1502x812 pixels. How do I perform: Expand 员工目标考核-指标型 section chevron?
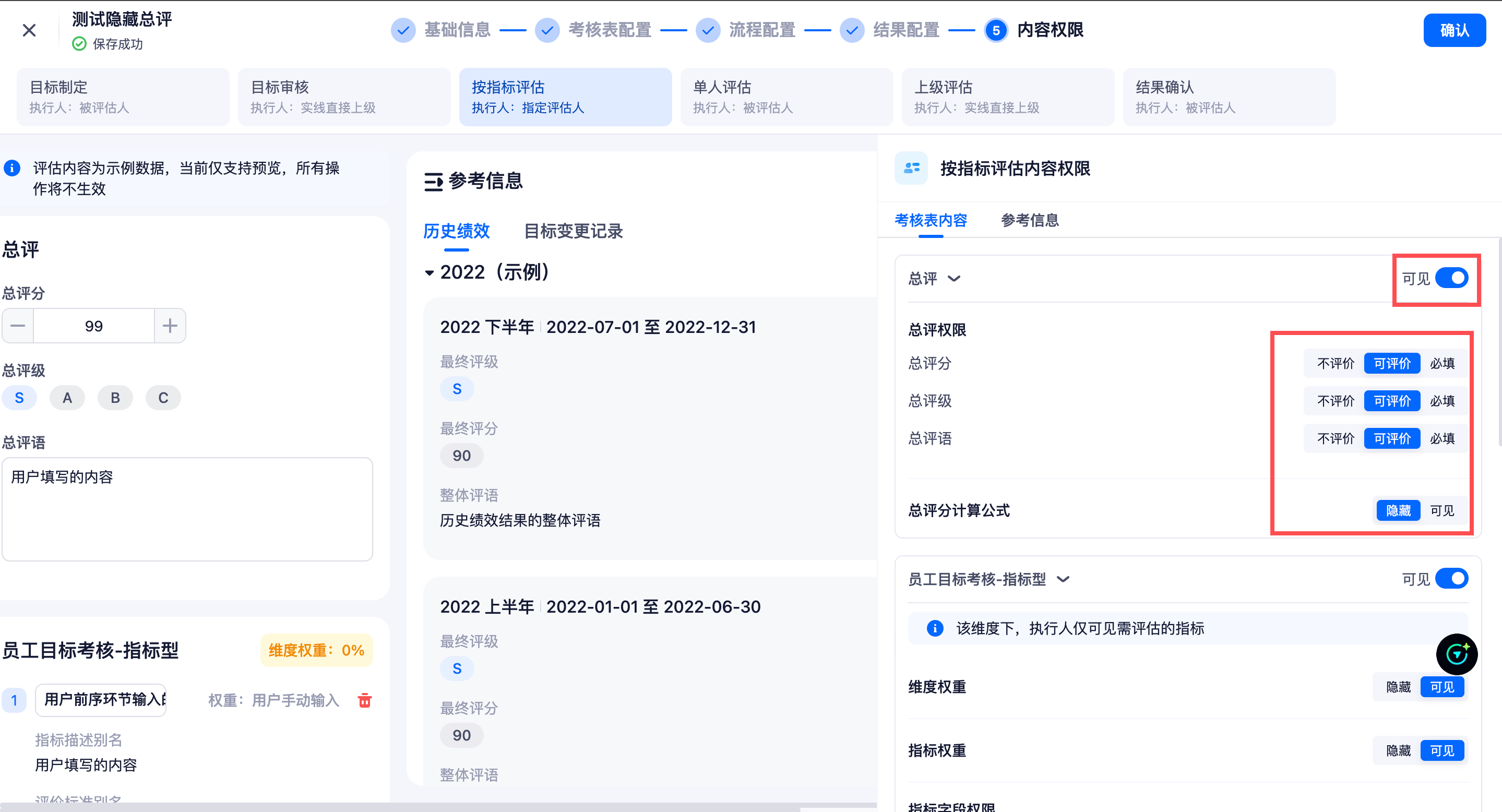(x=1063, y=579)
